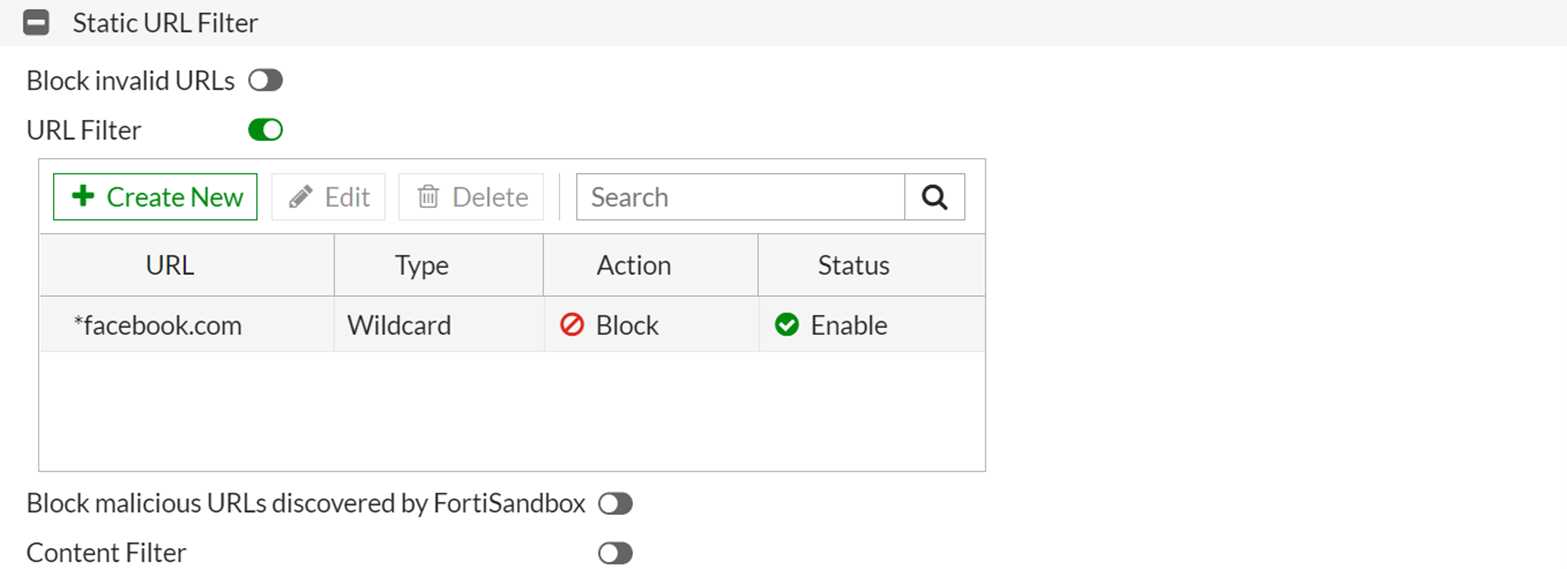Click the plus icon in Create New

[84, 197]
